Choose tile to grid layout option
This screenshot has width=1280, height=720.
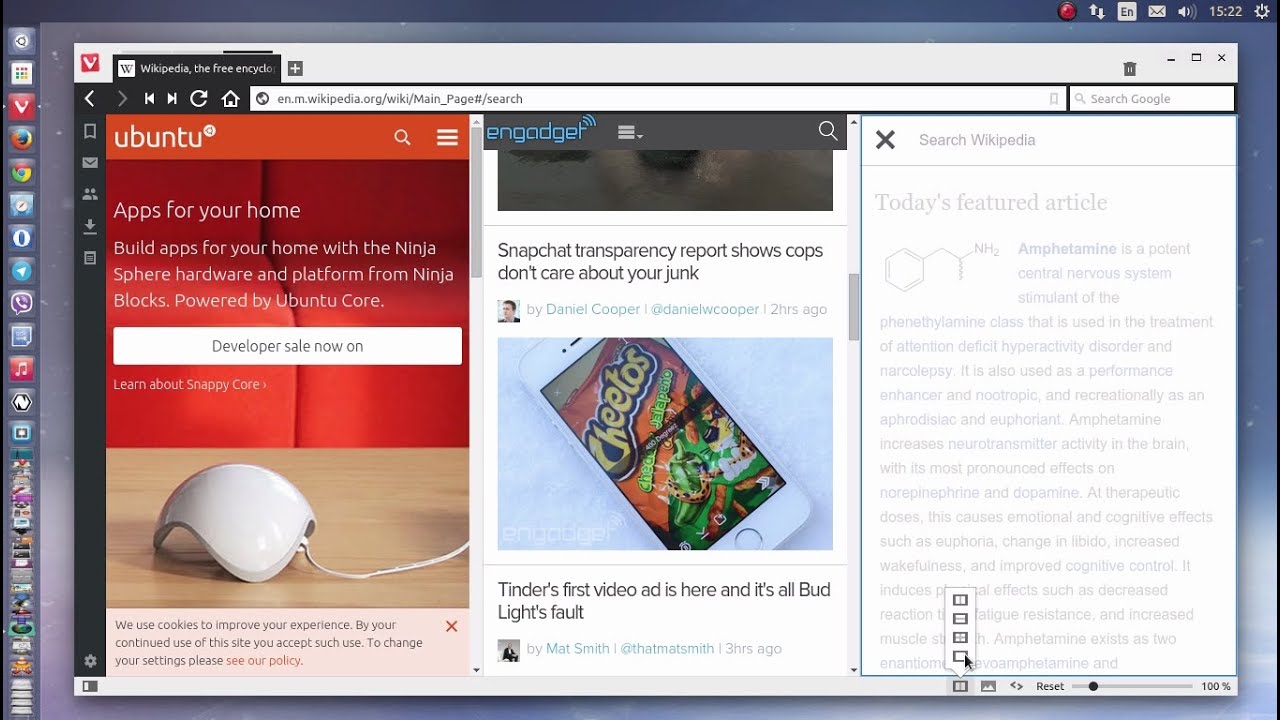point(960,638)
